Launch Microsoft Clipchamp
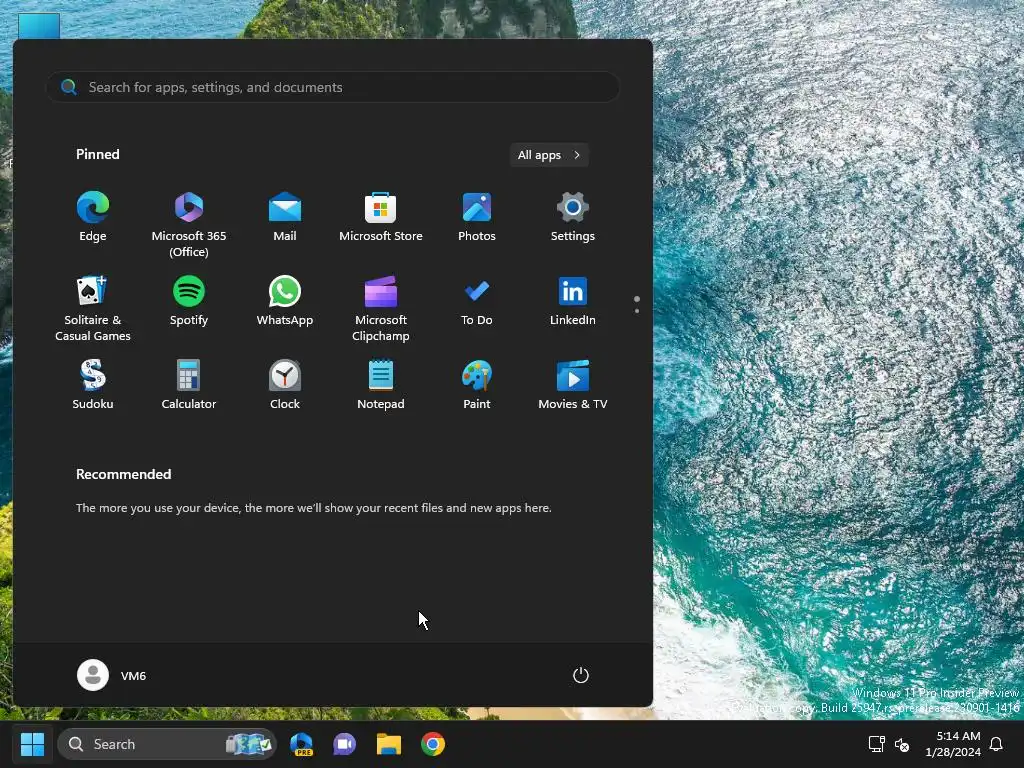1024x768 pixels. tap(381, 308)
